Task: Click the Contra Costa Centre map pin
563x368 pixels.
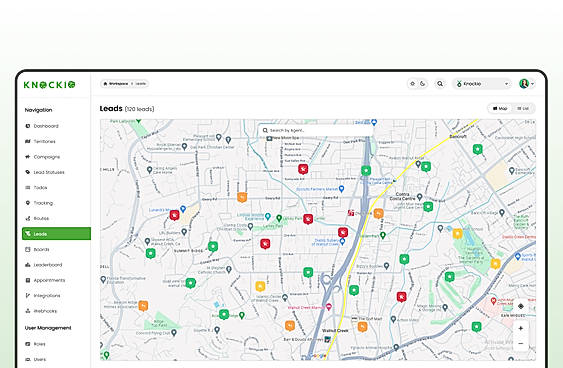Action: click(x=419, y=197)
